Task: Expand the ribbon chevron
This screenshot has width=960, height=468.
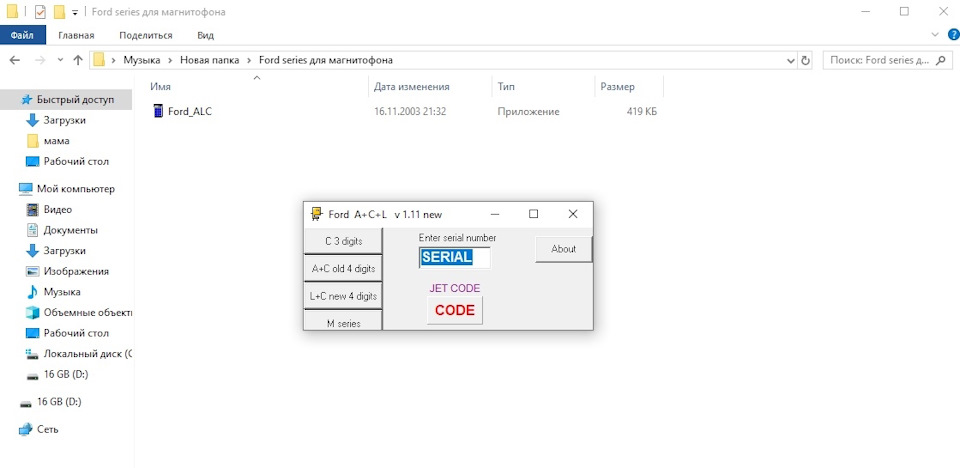Action: tap(935, 35)
